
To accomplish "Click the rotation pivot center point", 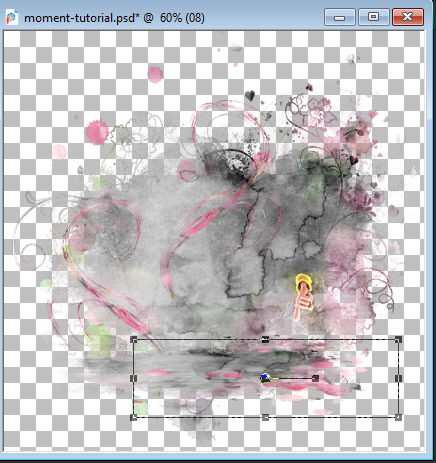I will tap(265, 378).
